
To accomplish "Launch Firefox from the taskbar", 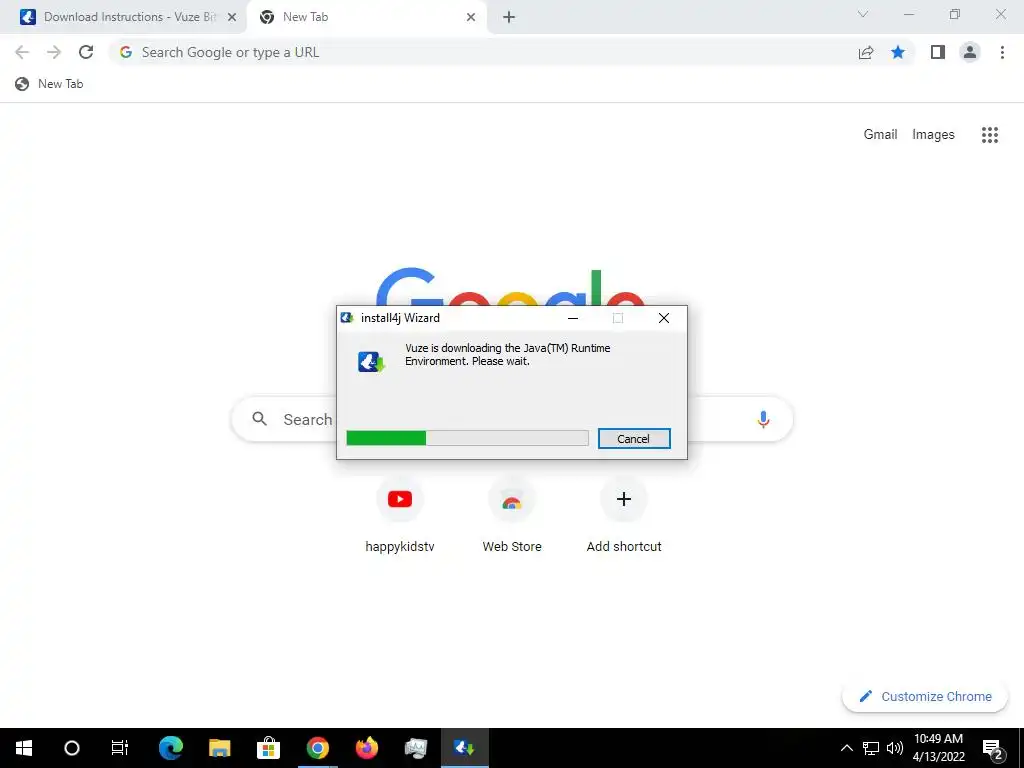I will (x=366, y=748).
